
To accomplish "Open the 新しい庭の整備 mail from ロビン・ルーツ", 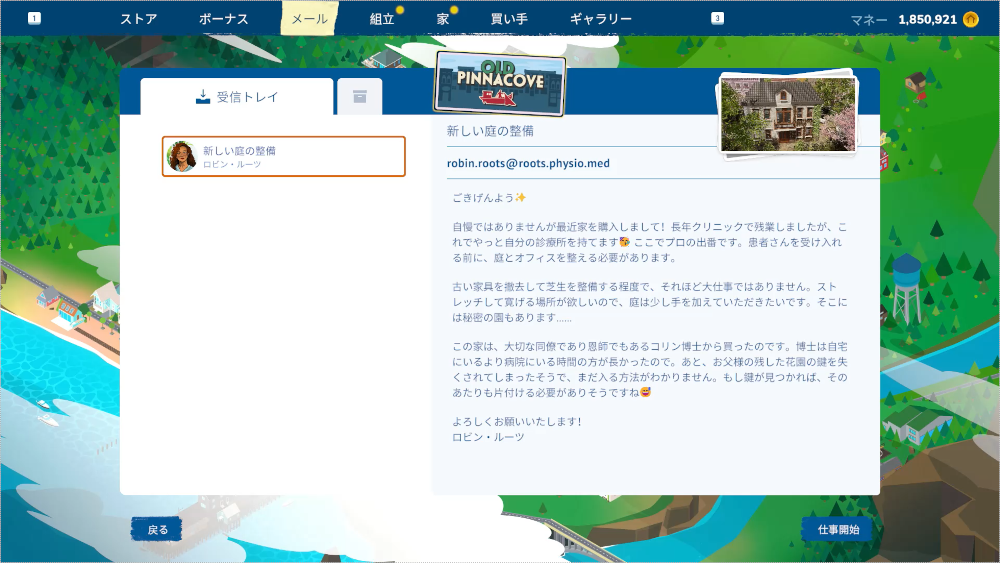I will (x=284, y=156).
